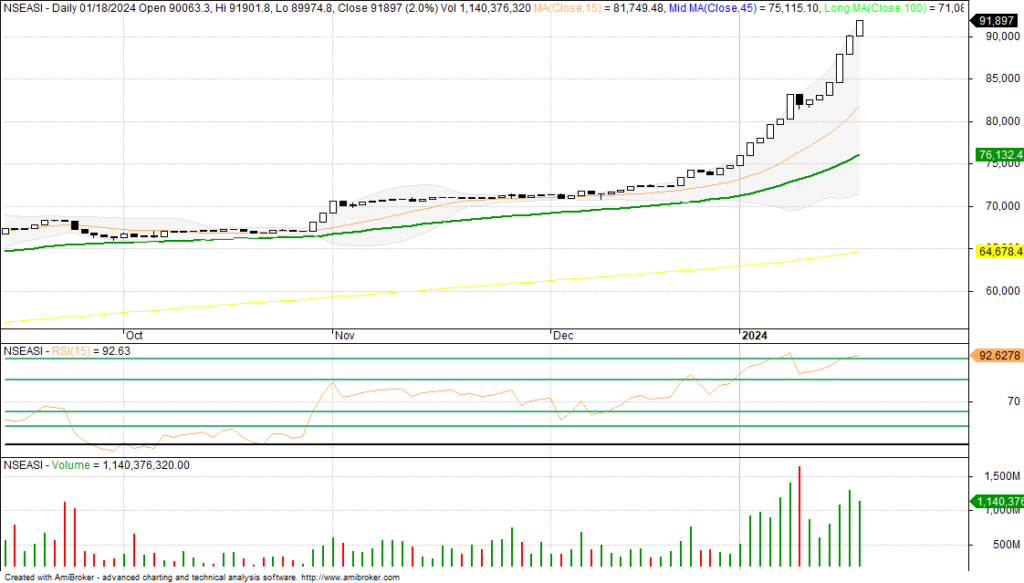Image resolution: width=1024 pixels, height=583 pixels.
Task: Click the tallest red volume bar
Action: (x=800, y=517)
